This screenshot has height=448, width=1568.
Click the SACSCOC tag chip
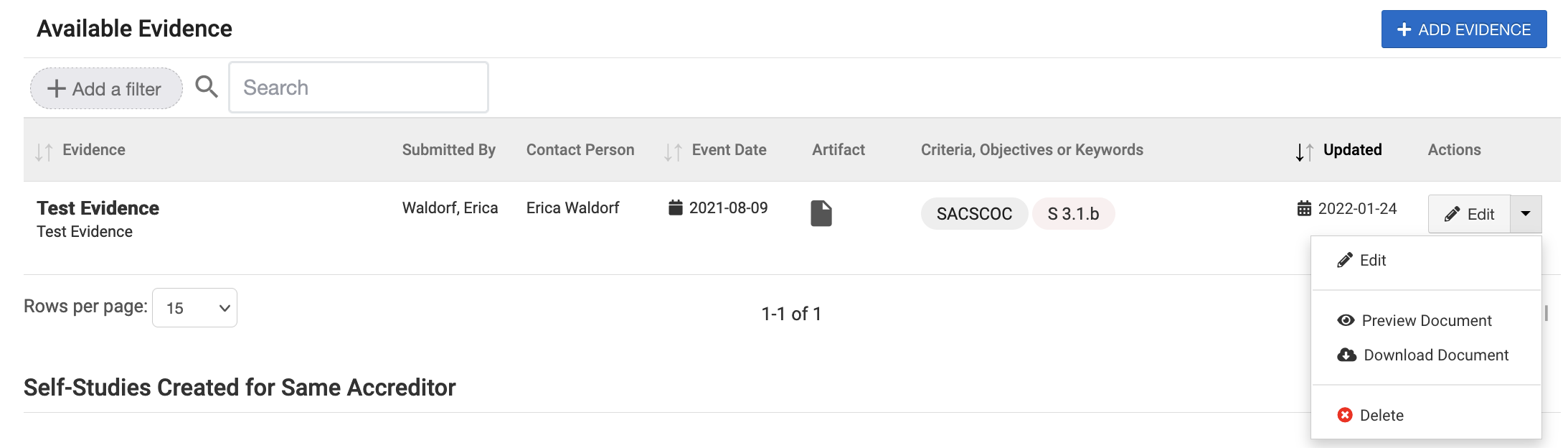point(974,213)
